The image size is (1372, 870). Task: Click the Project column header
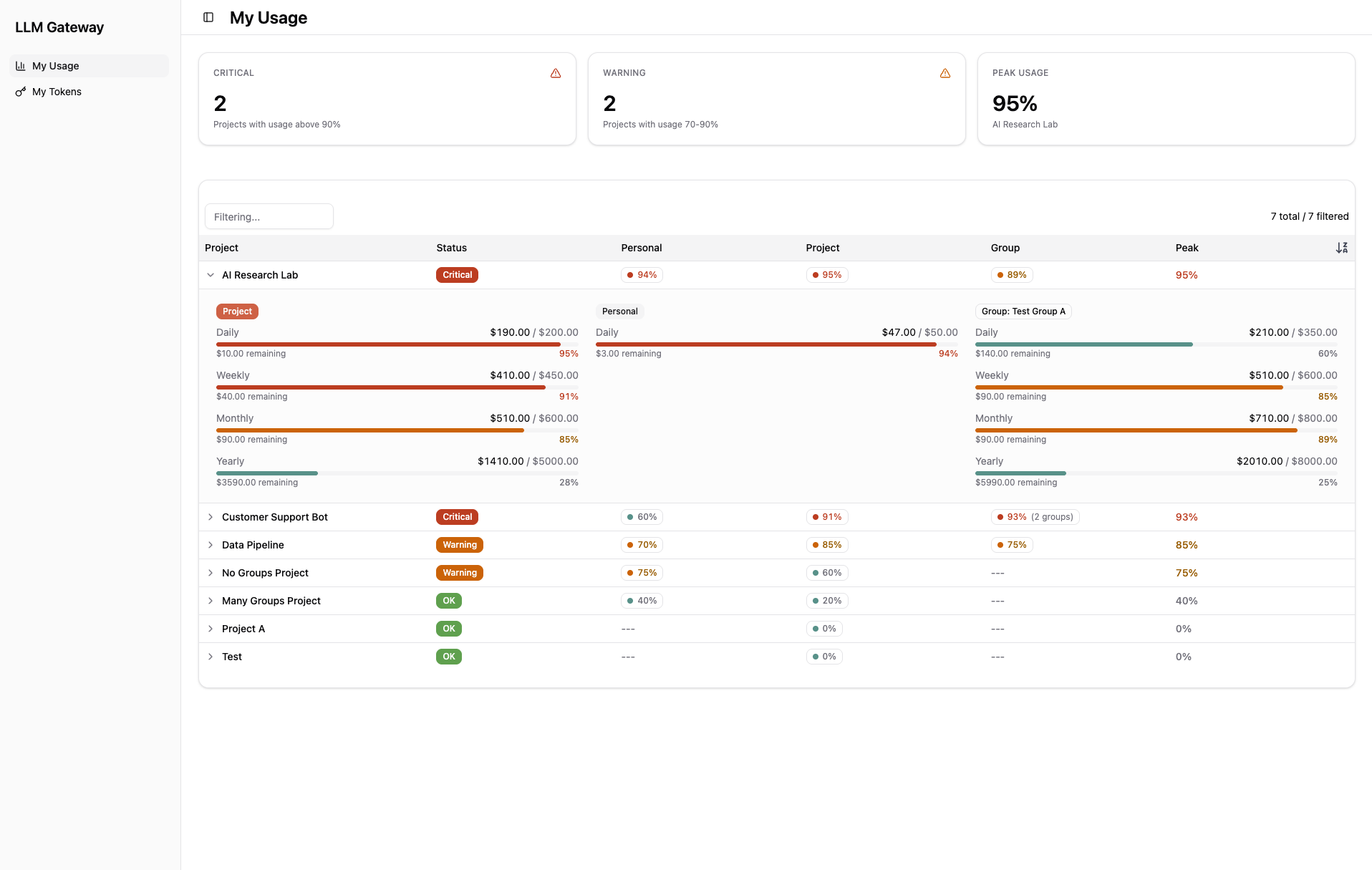[221, 248]
